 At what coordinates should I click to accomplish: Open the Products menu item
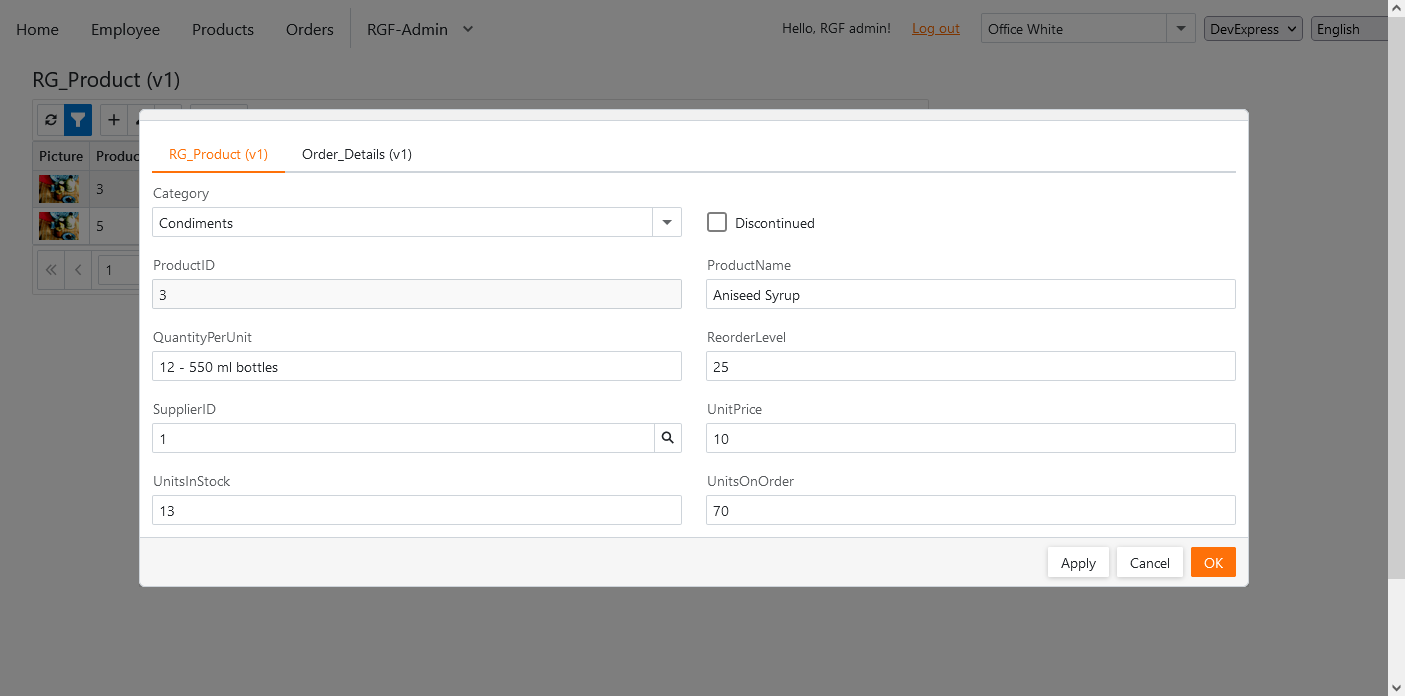click(x=223, y=29)
